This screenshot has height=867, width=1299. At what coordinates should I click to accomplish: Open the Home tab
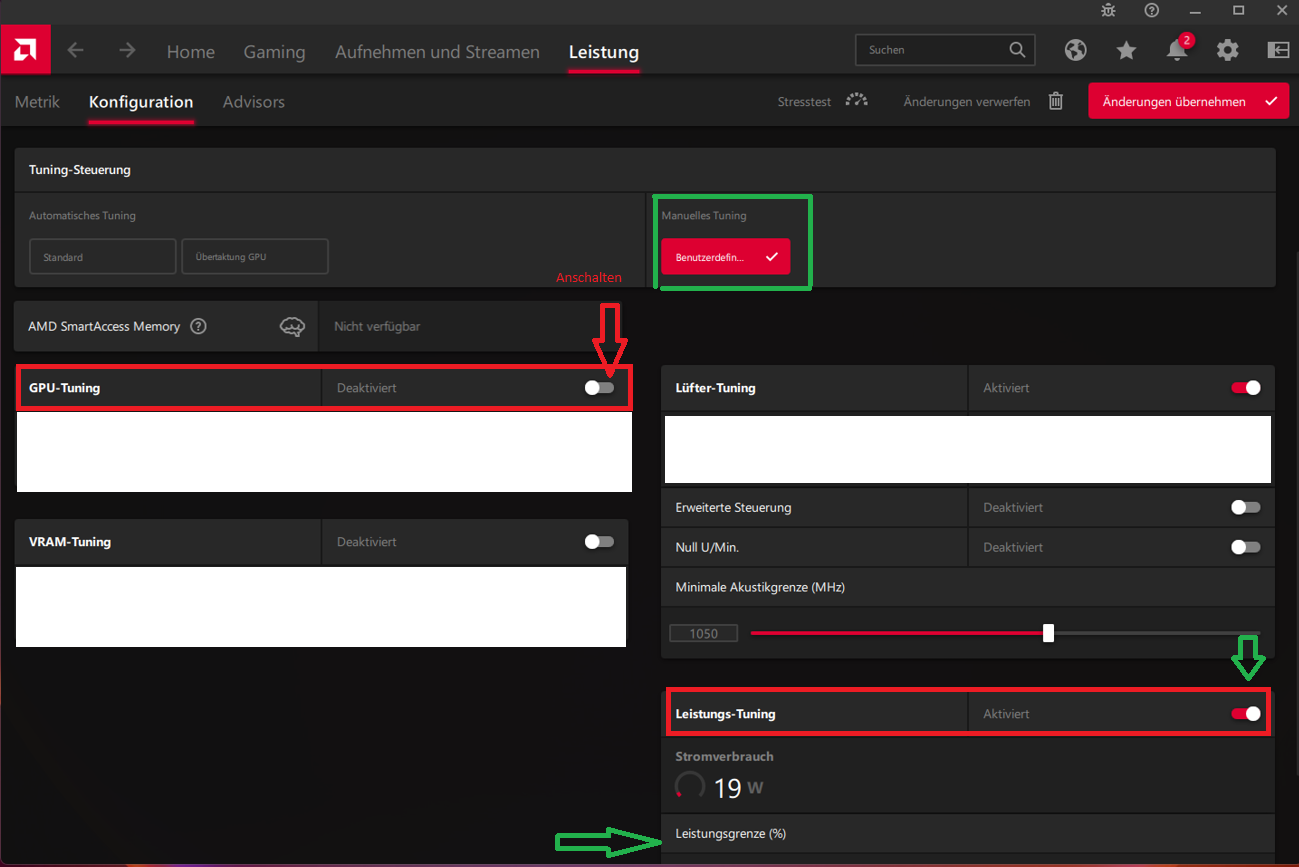pos(190,52)
